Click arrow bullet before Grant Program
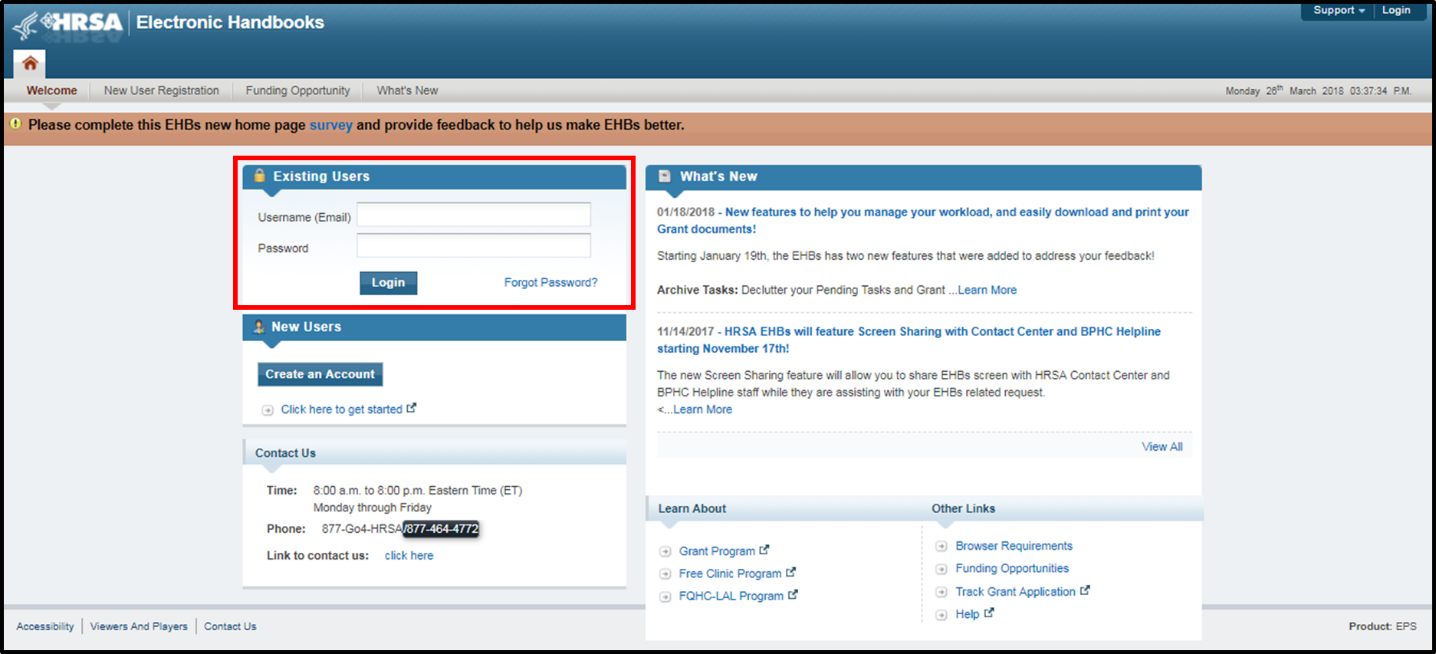 pos(666,552)
